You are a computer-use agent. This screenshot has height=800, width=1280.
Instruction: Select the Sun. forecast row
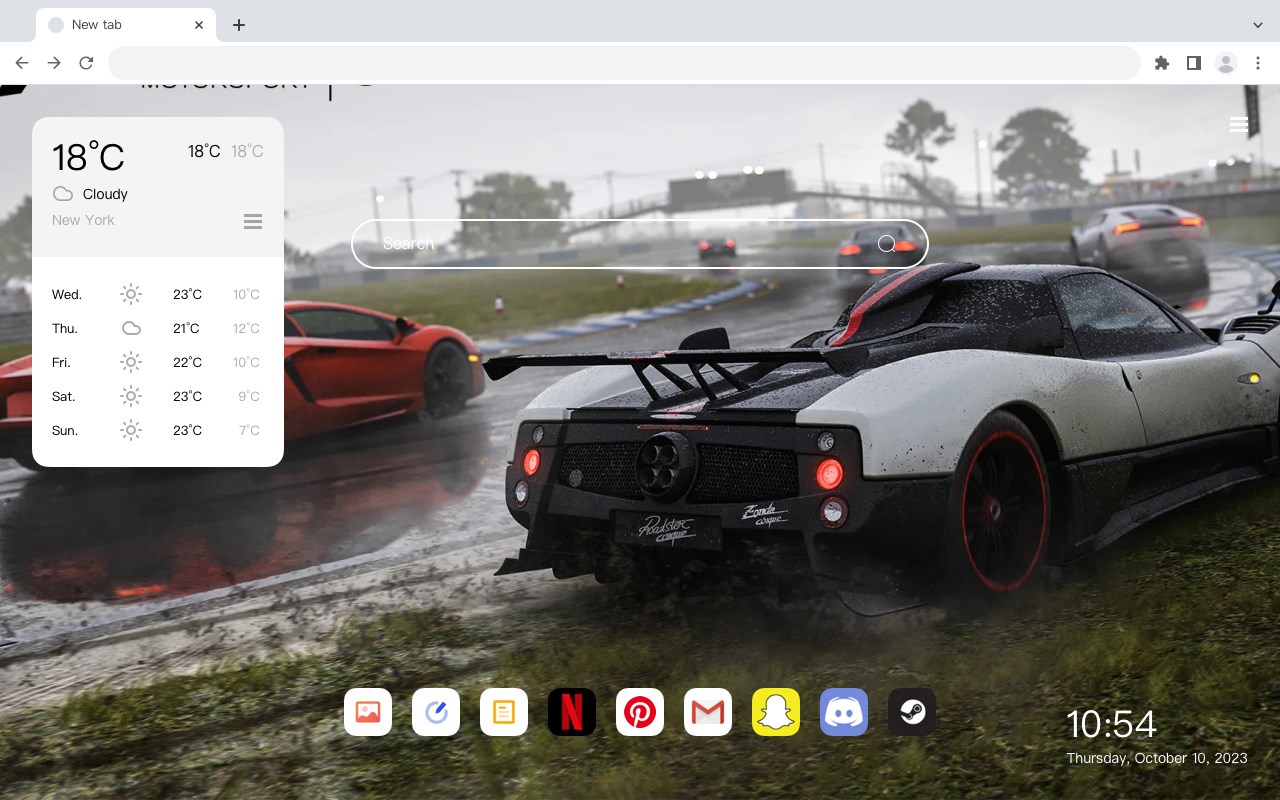point(156,430)
